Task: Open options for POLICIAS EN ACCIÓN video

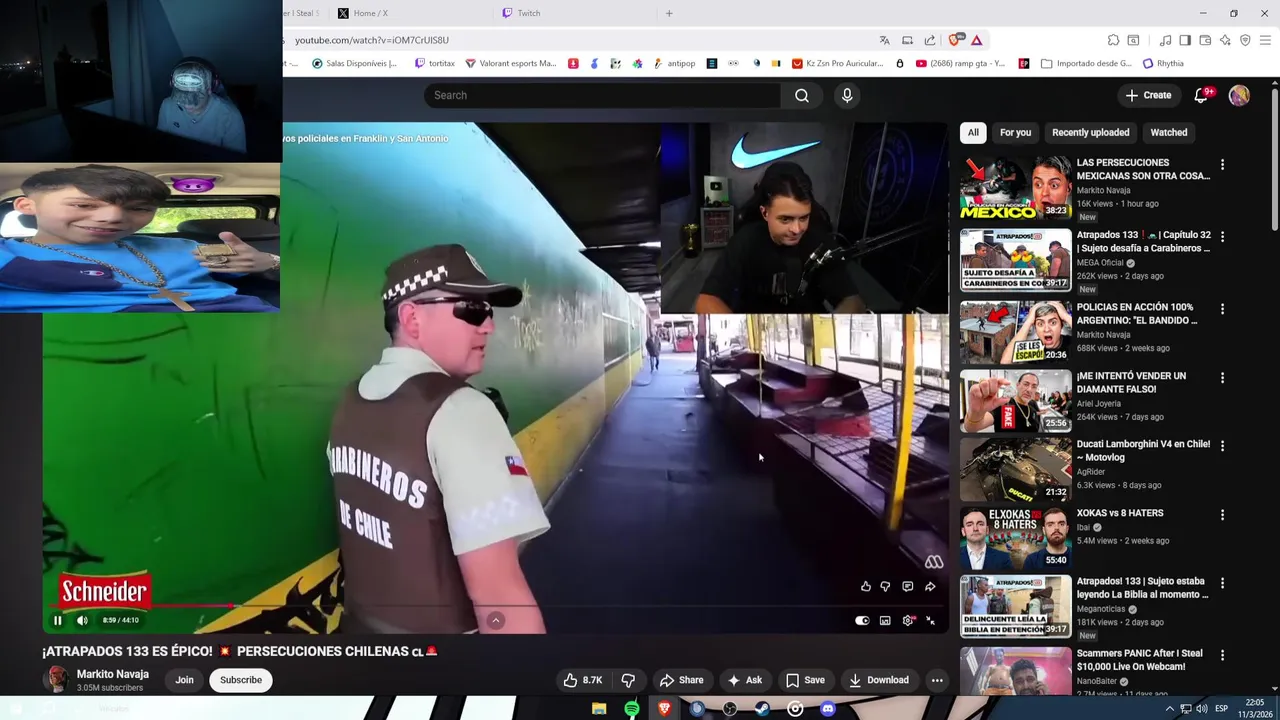Action: (1222, 309)
